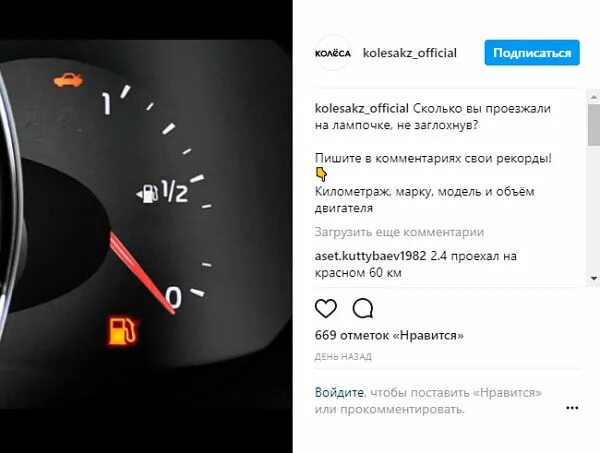Image resolution: width=600 pixels, height=453 pixels.
Task: Open aset.kuttybaev1982 commenter profile
Action: coord(370,256)
